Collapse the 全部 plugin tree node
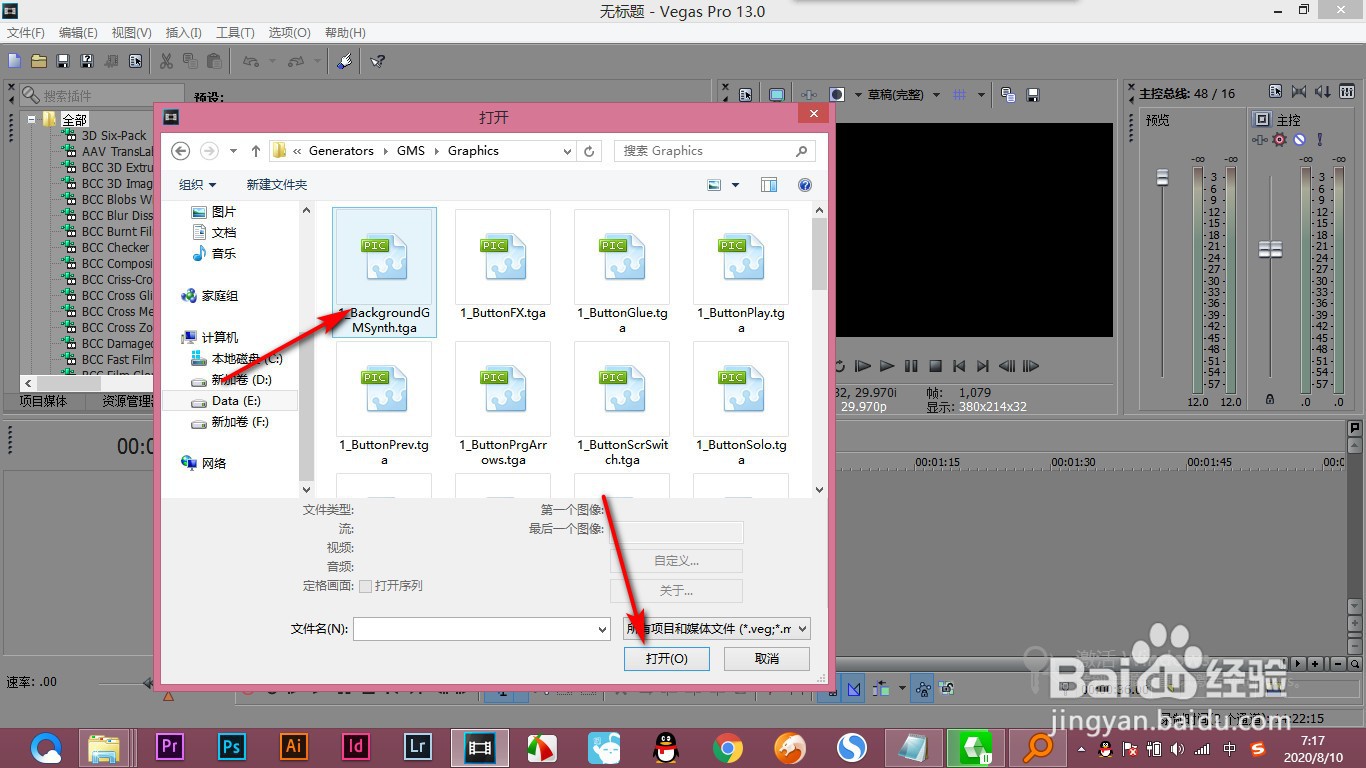1366x768 pixels. [x=32, y=119]
